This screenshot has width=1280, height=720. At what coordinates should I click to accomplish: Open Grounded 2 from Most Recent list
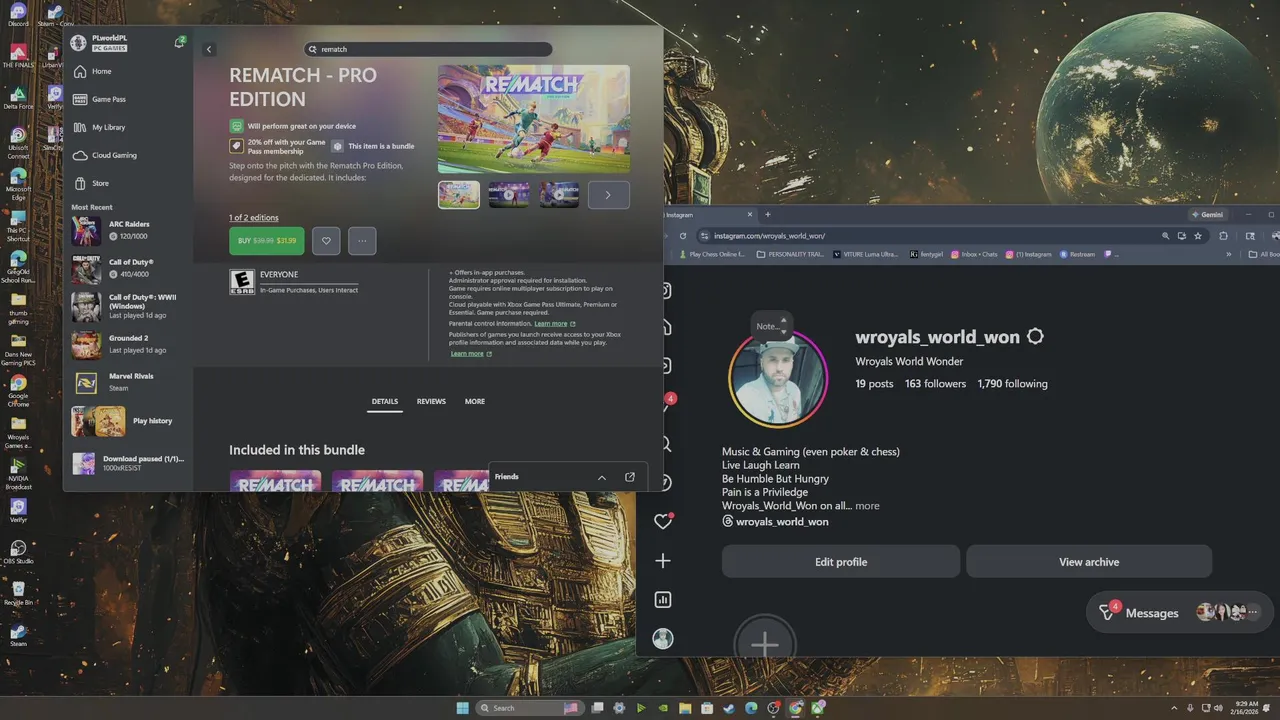point(128,344)
